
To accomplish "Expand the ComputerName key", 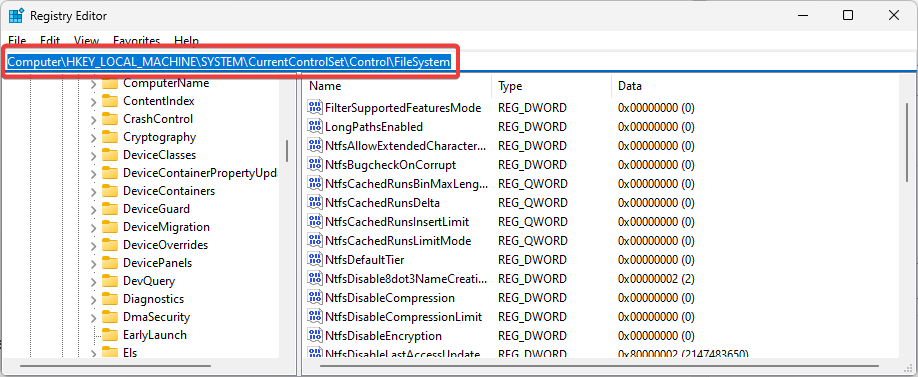I will [x=93, y=84].
